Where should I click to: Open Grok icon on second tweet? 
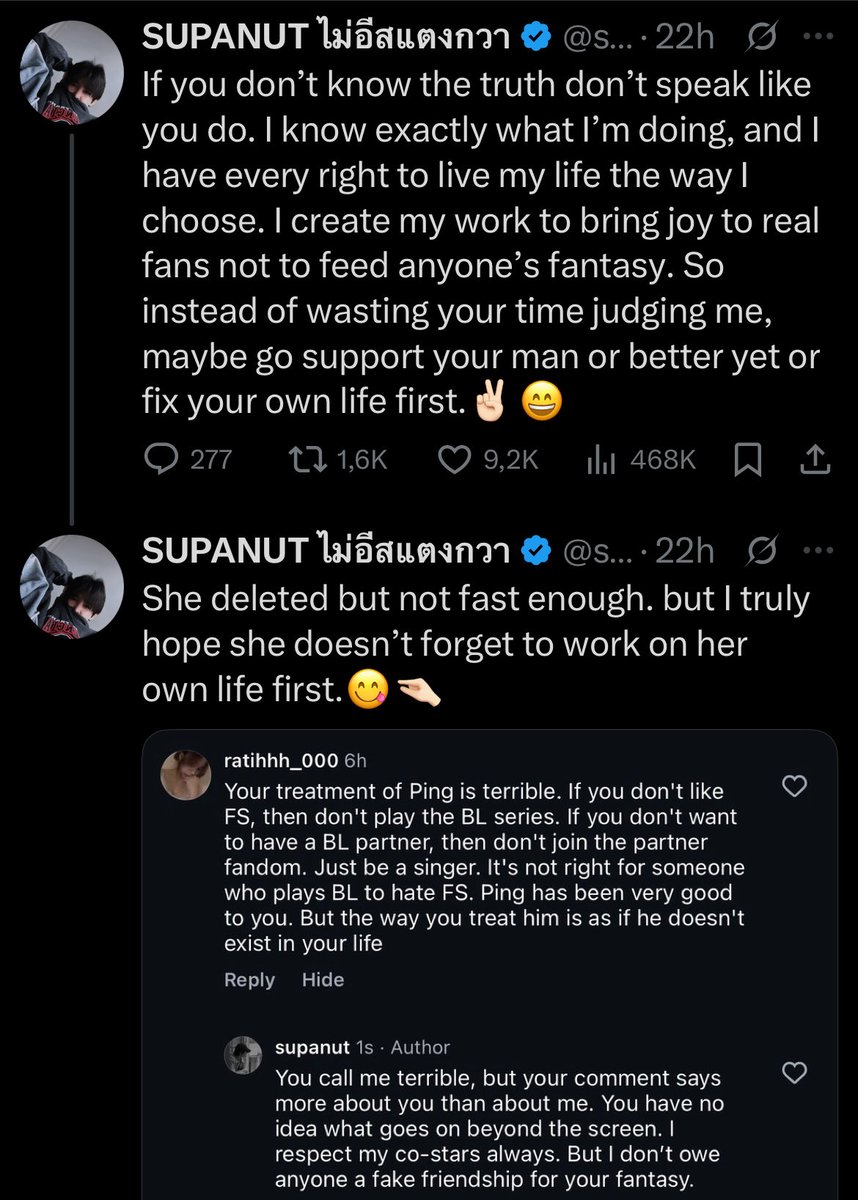[765, 551]
